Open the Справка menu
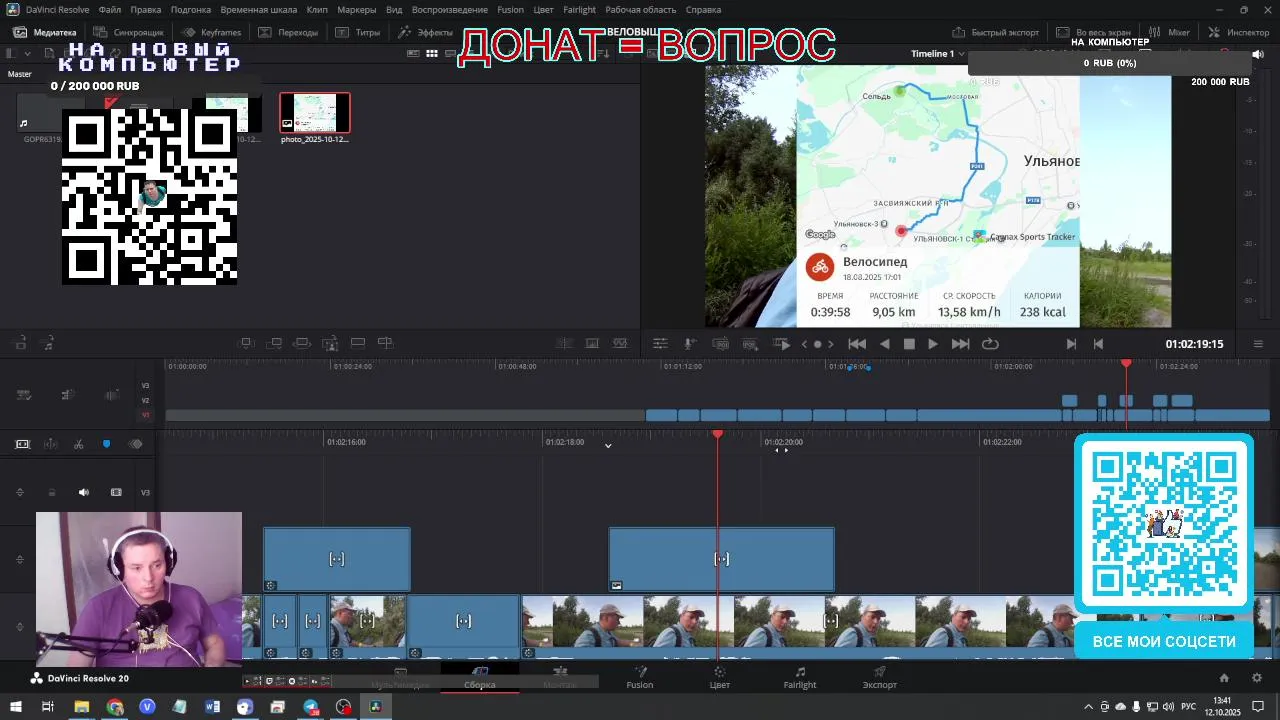The height and width of the screenshot is (720, 1280). (x=703, y=9)
